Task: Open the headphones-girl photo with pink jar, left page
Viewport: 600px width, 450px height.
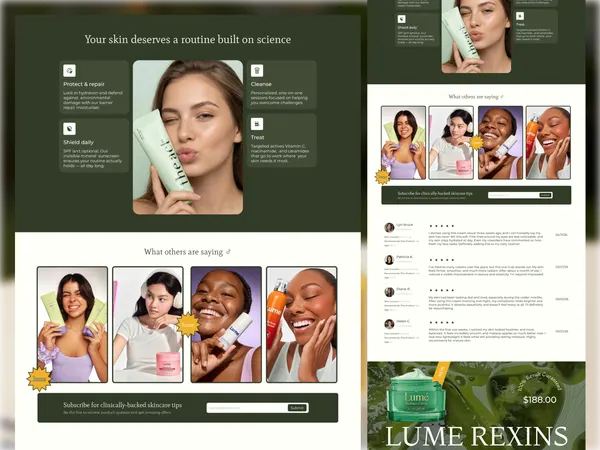Action: coord(148,324)
